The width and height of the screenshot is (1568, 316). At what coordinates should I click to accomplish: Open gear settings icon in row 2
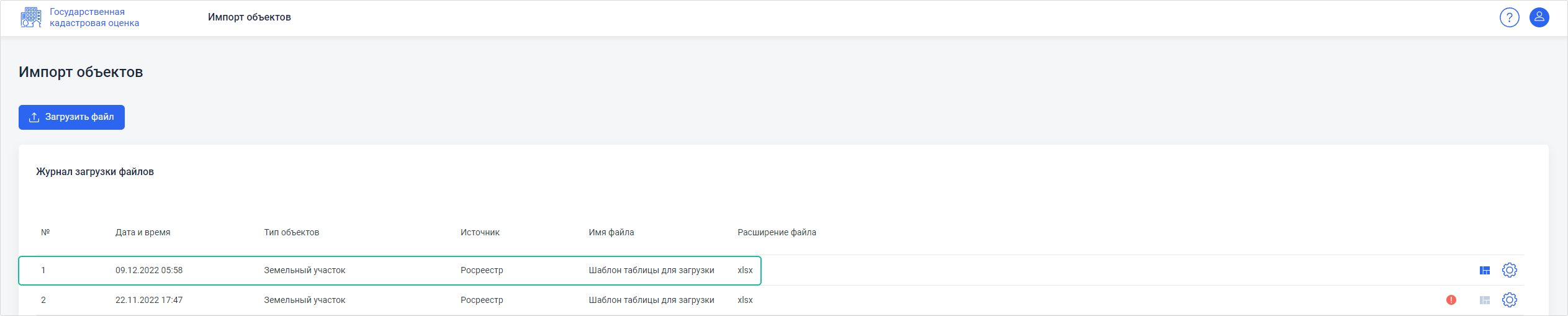point(1509,300)
